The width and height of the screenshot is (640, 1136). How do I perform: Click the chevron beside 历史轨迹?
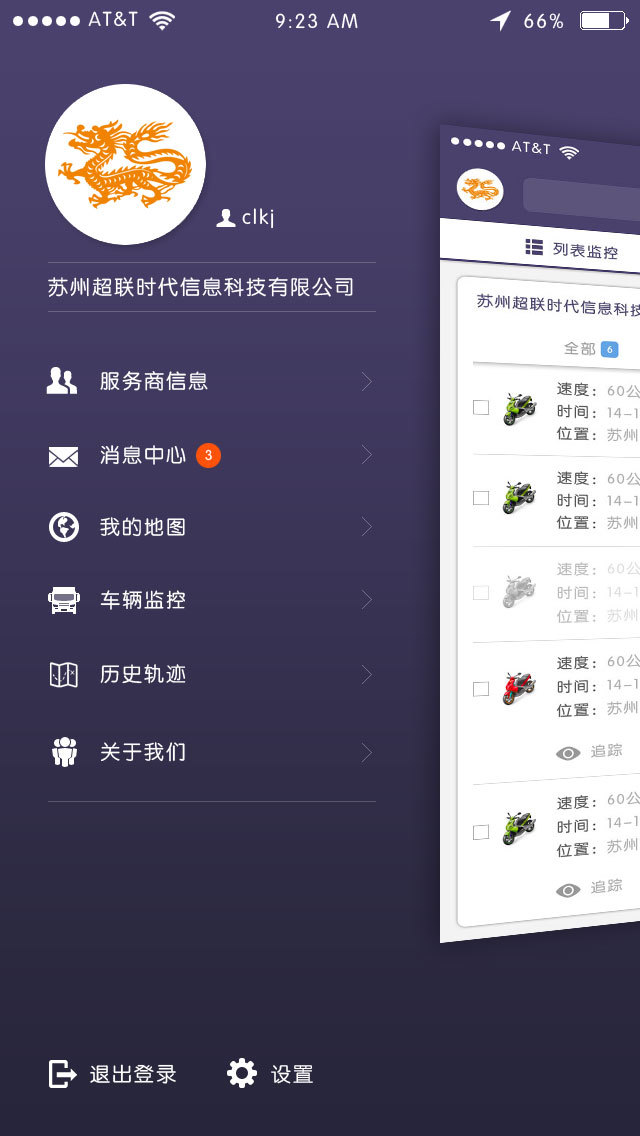click(x=366, y=675)
